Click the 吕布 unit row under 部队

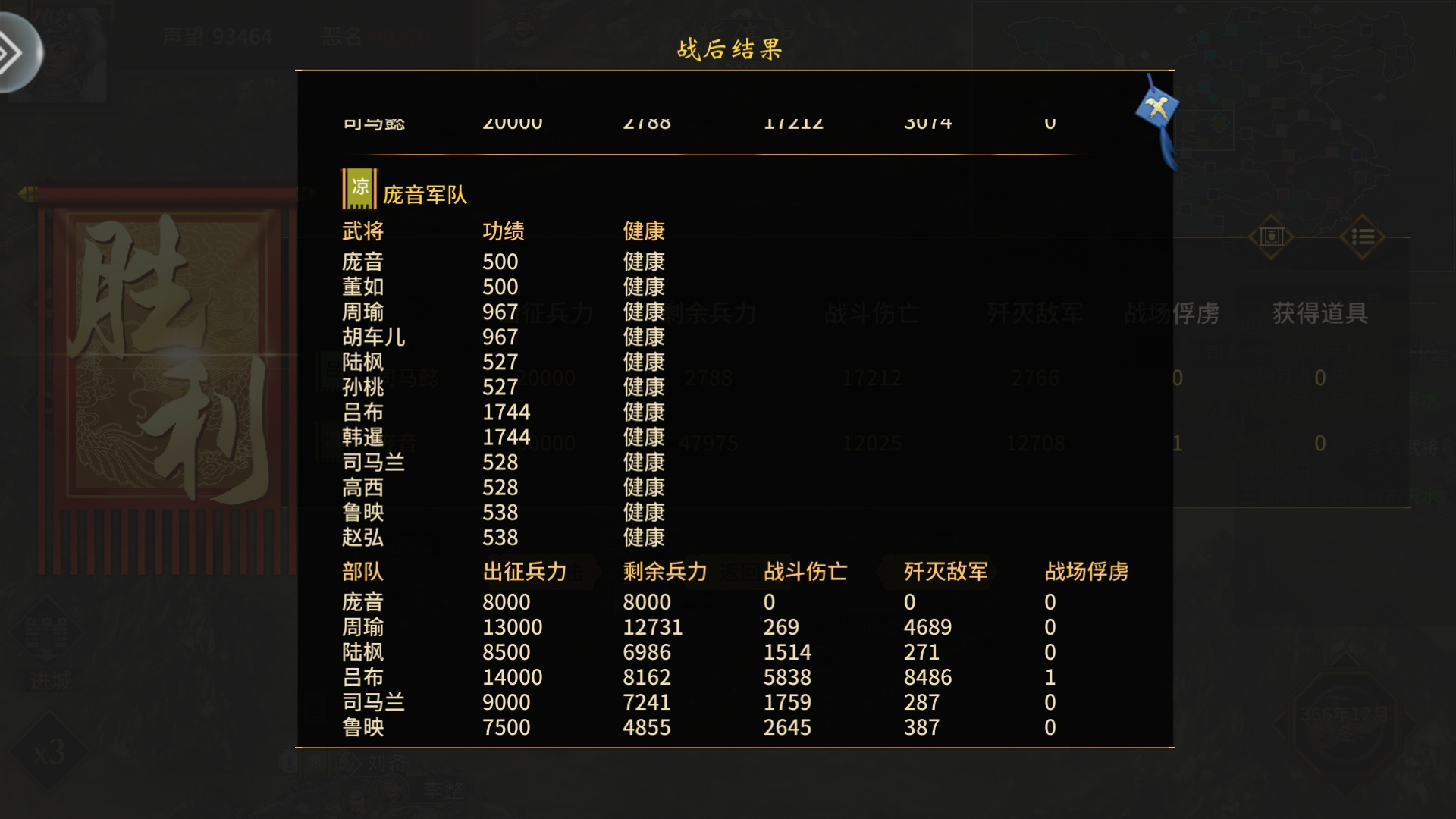point(698,677)
